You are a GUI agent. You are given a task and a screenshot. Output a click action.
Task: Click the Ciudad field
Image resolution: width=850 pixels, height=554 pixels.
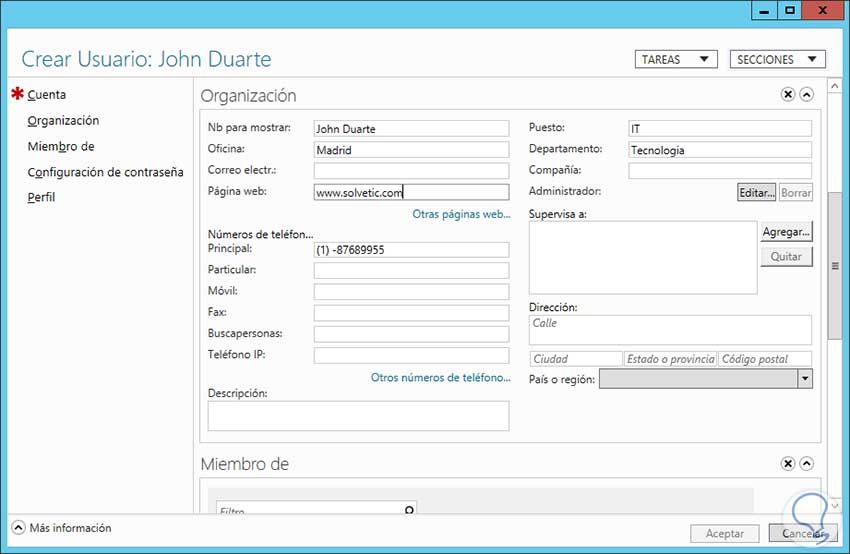(x=576, y=359)
